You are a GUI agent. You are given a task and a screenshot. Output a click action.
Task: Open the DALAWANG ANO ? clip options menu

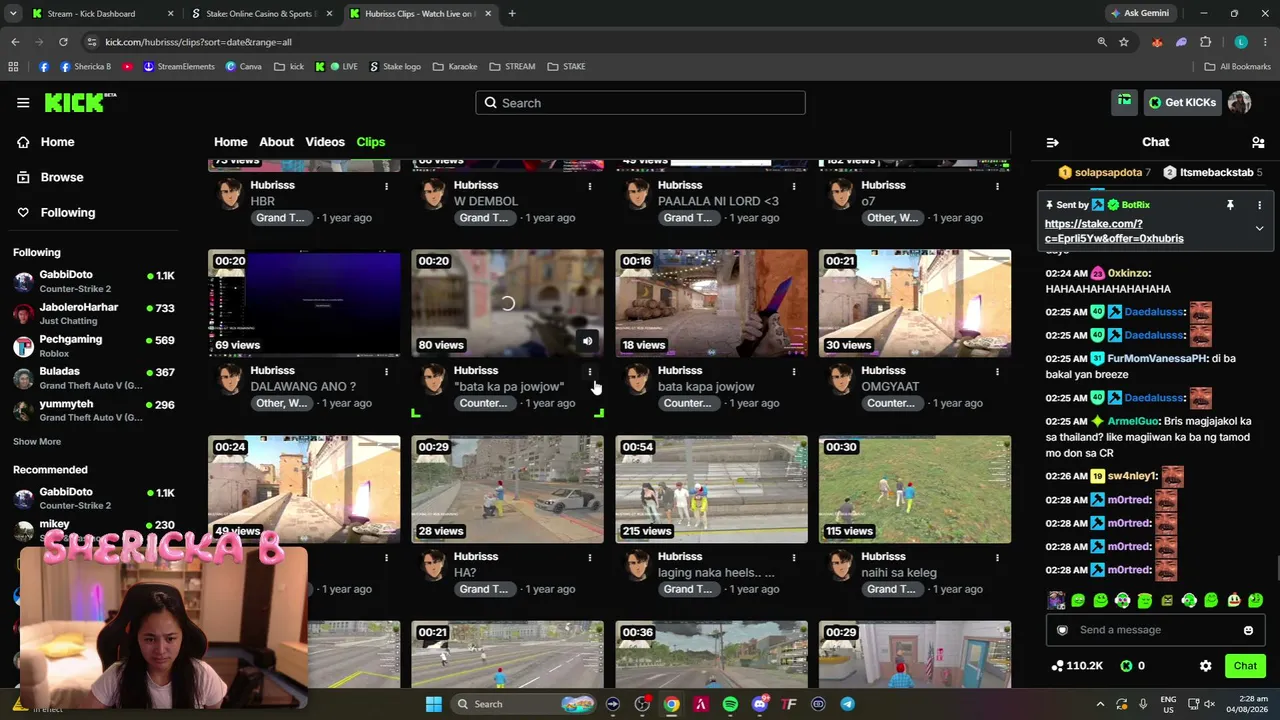(x=386, y=372)
